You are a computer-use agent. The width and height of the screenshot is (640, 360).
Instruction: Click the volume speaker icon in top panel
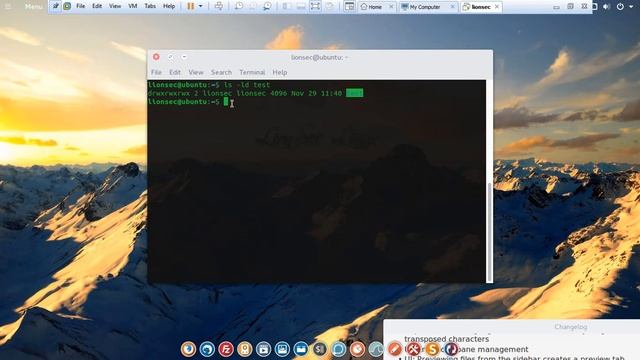point(606,7)
